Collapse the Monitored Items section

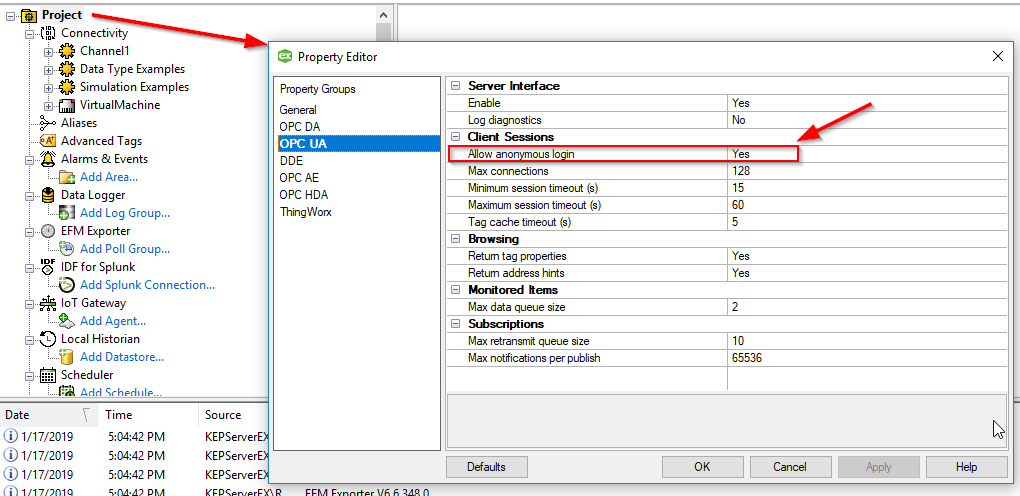pos(455,290)
